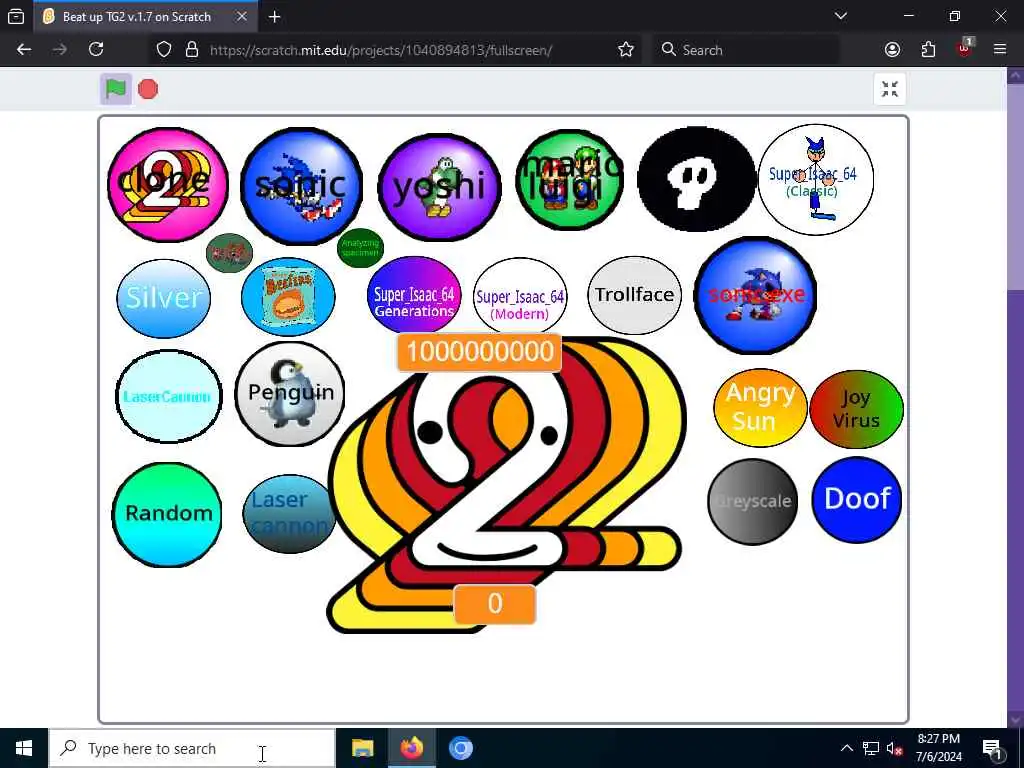Image resolution: width=1024 pixels, height=768 pixels.
Task: Click the green flag to start project
Action: [x=116, y=89]
